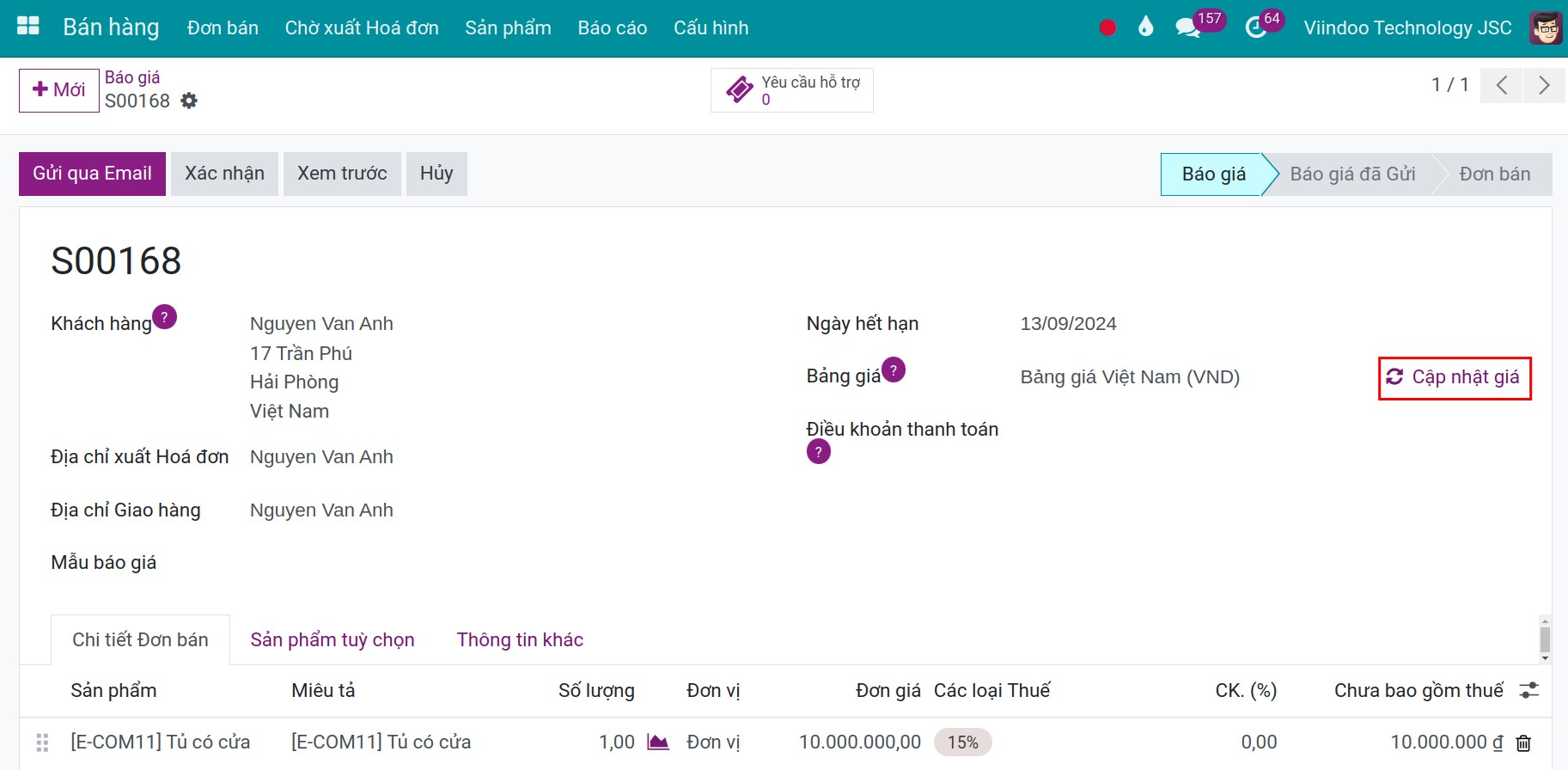Switch to the Thông tin khác tab

(x=520, y=640)
